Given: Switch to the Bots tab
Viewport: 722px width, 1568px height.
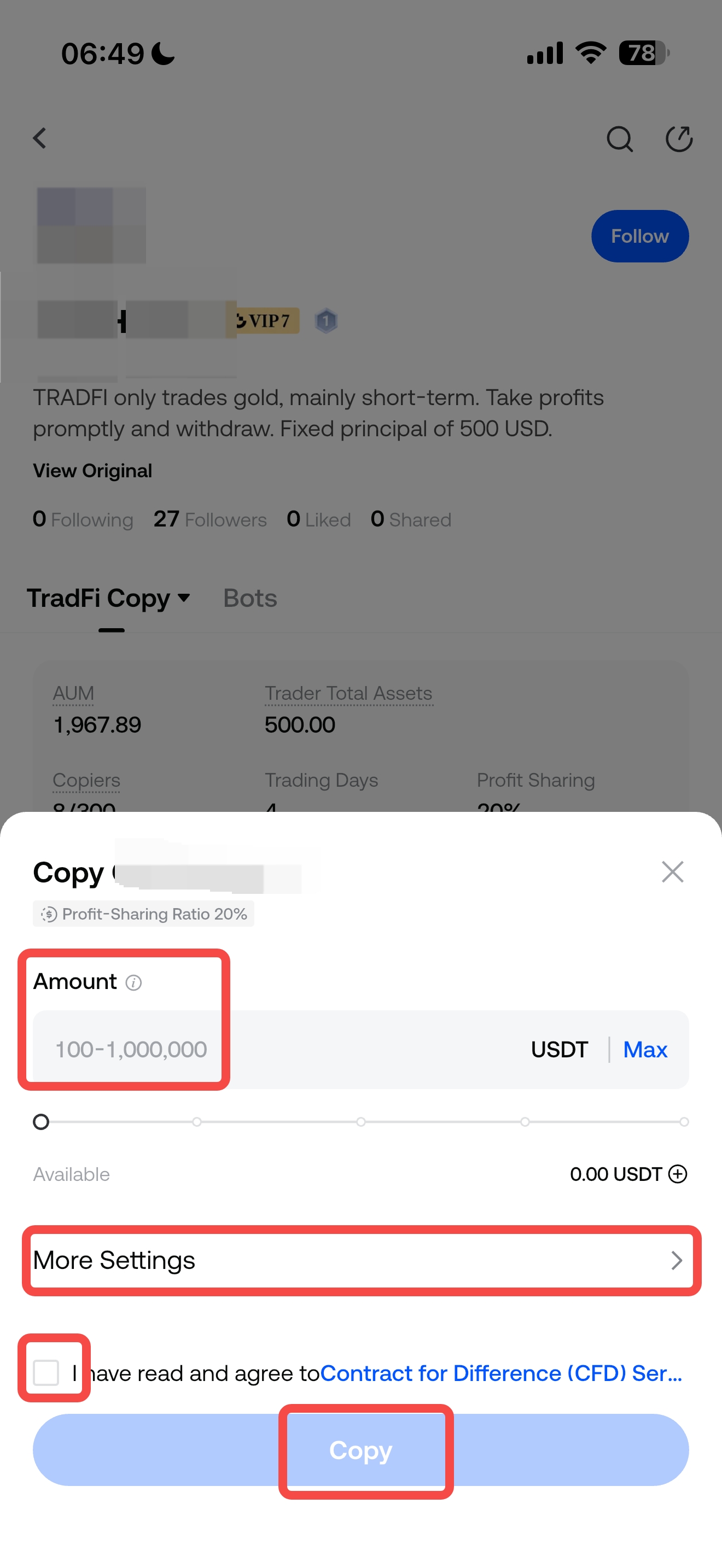Looking at the screenshot, I should [249, 598].
